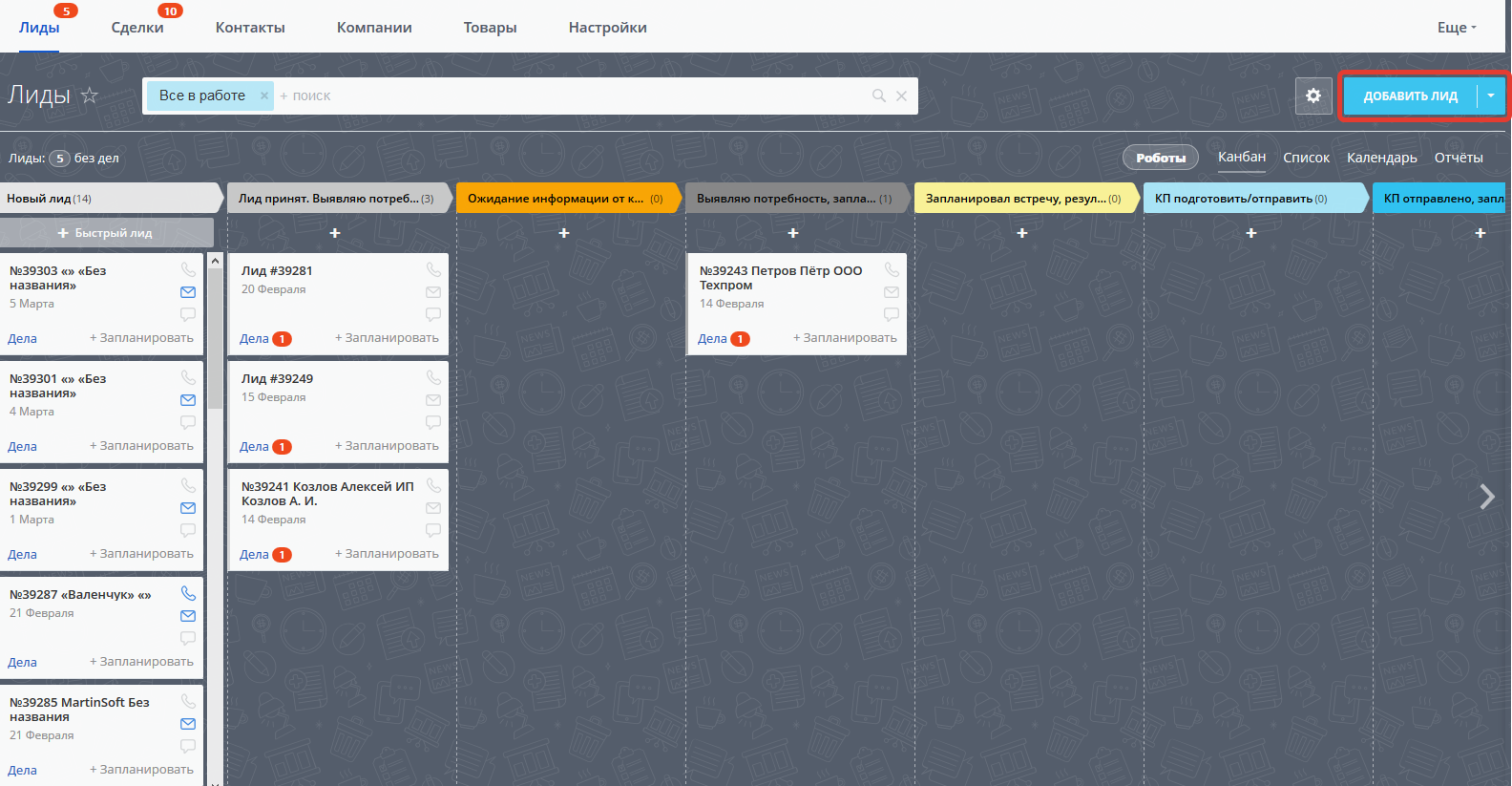Screen dimensions: 1512x786
Task: Click phone icon on lead №39301
Action: 188,377
